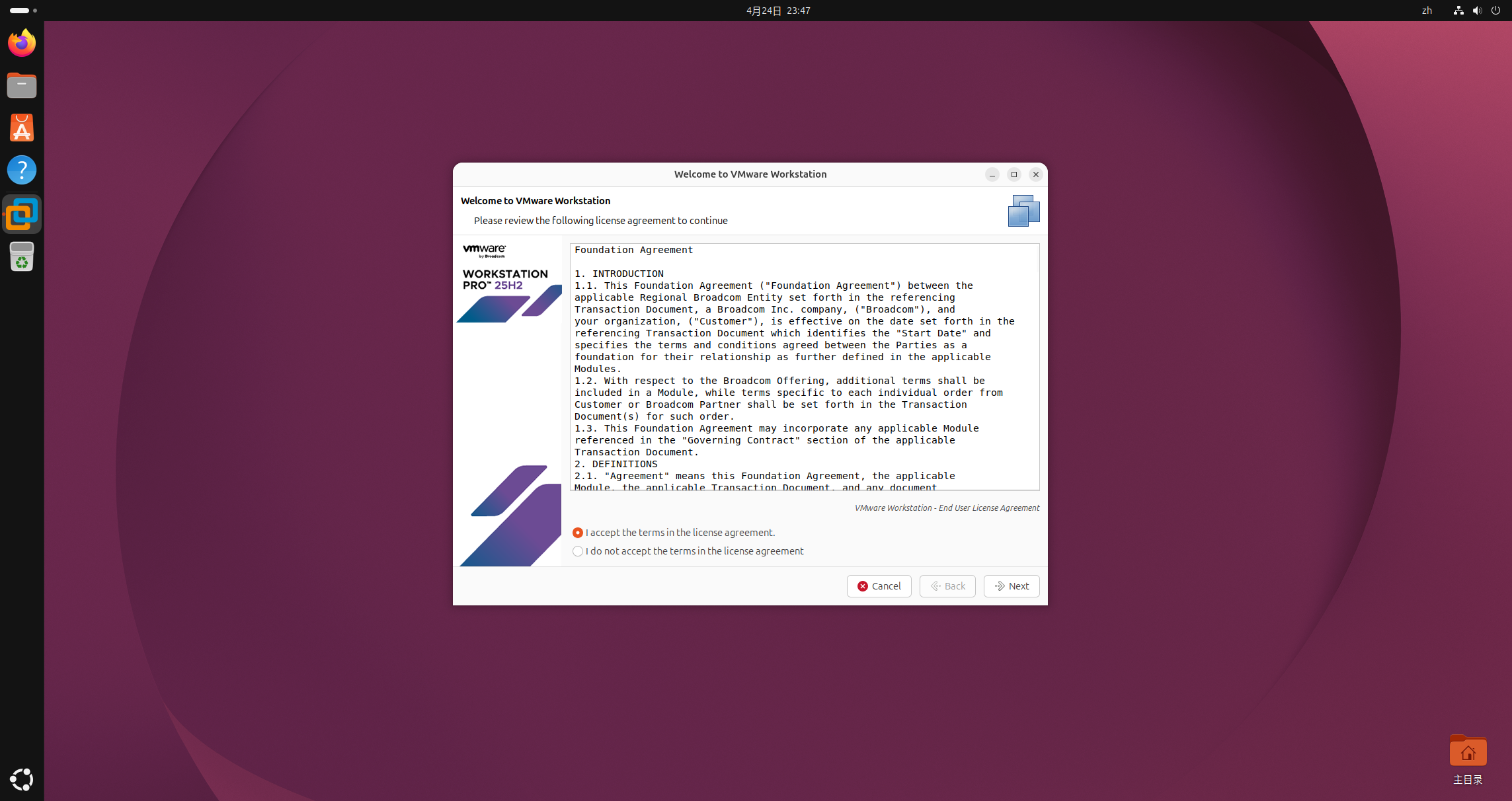Open Firefox from the dock
Screen dimensions: 1512x801
(22, 44)
